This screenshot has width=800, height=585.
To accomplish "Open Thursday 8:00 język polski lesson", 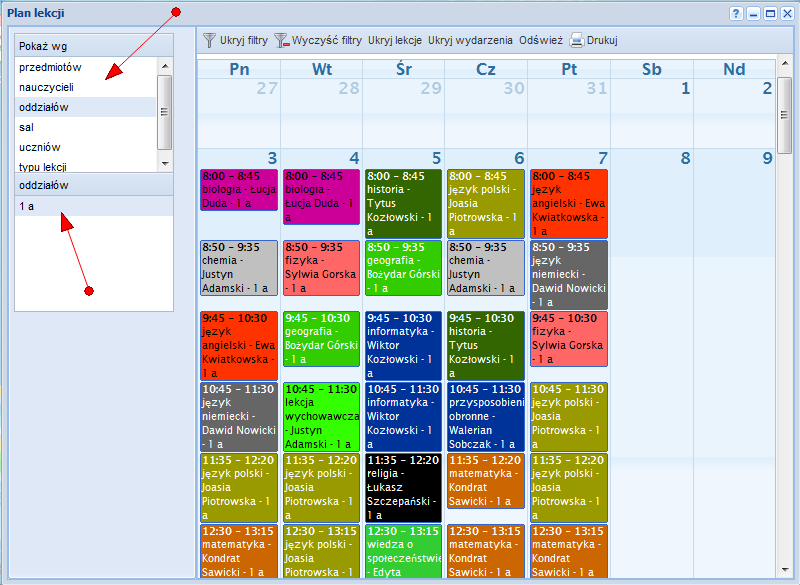I will (486, 204).
